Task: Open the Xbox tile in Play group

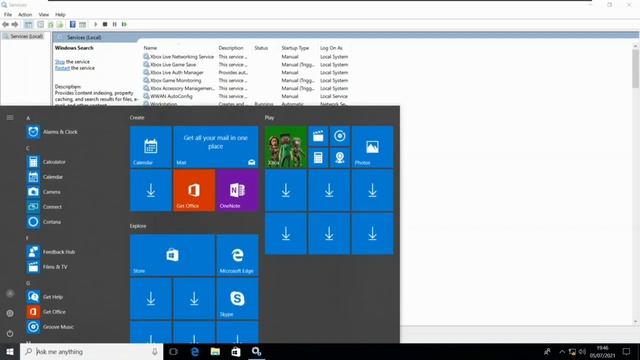Action: click(286, 147)
